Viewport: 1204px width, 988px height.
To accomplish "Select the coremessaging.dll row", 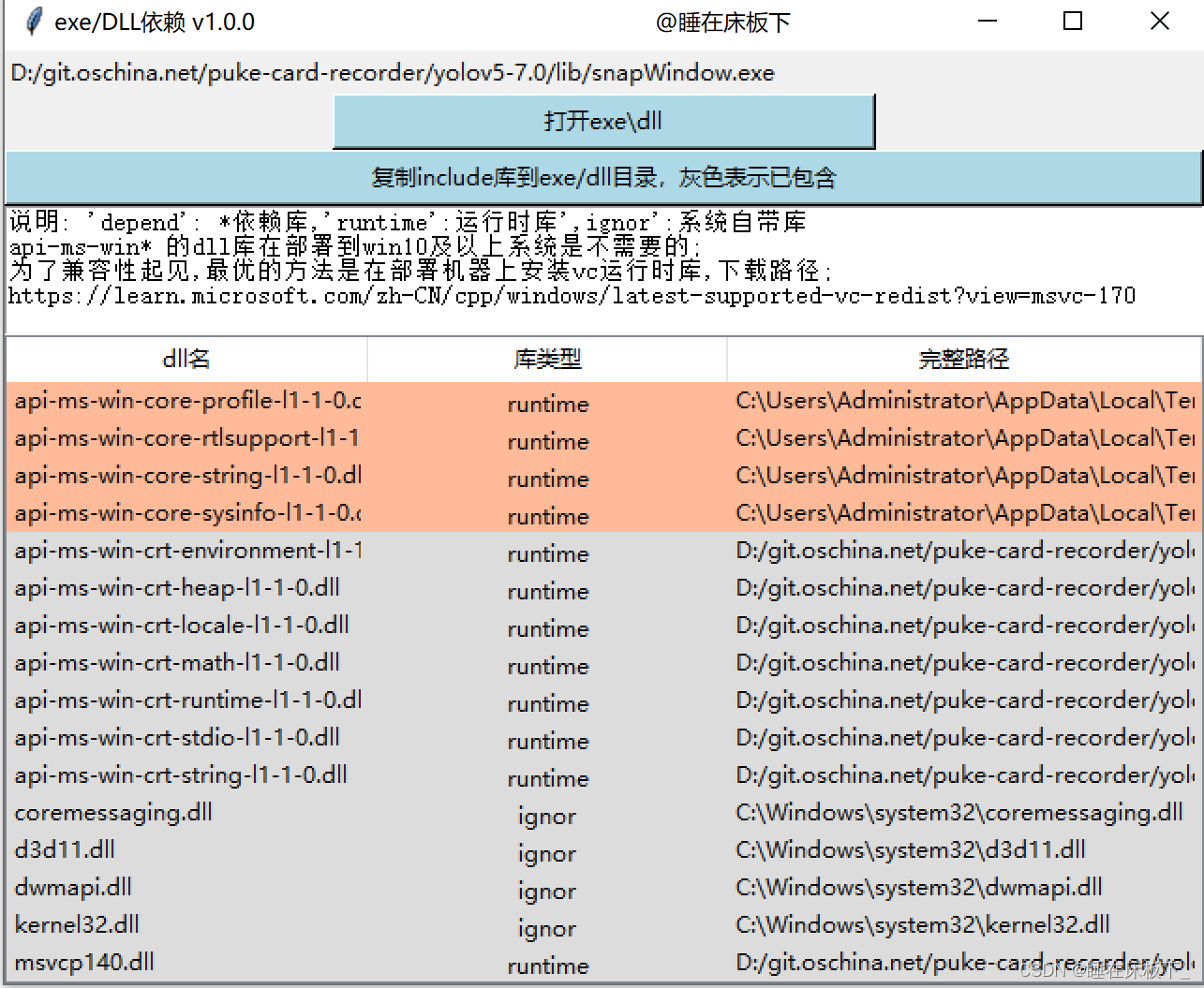I will [x=603, y=813].
